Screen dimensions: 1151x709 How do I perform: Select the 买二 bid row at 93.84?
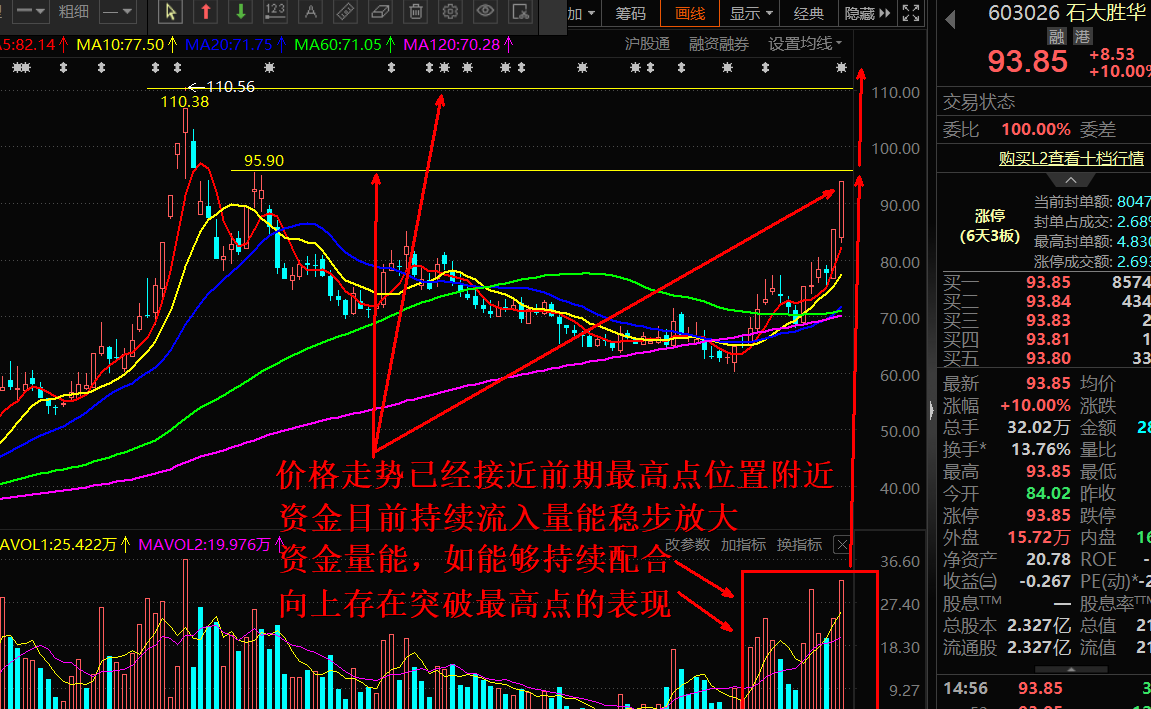1047,301
